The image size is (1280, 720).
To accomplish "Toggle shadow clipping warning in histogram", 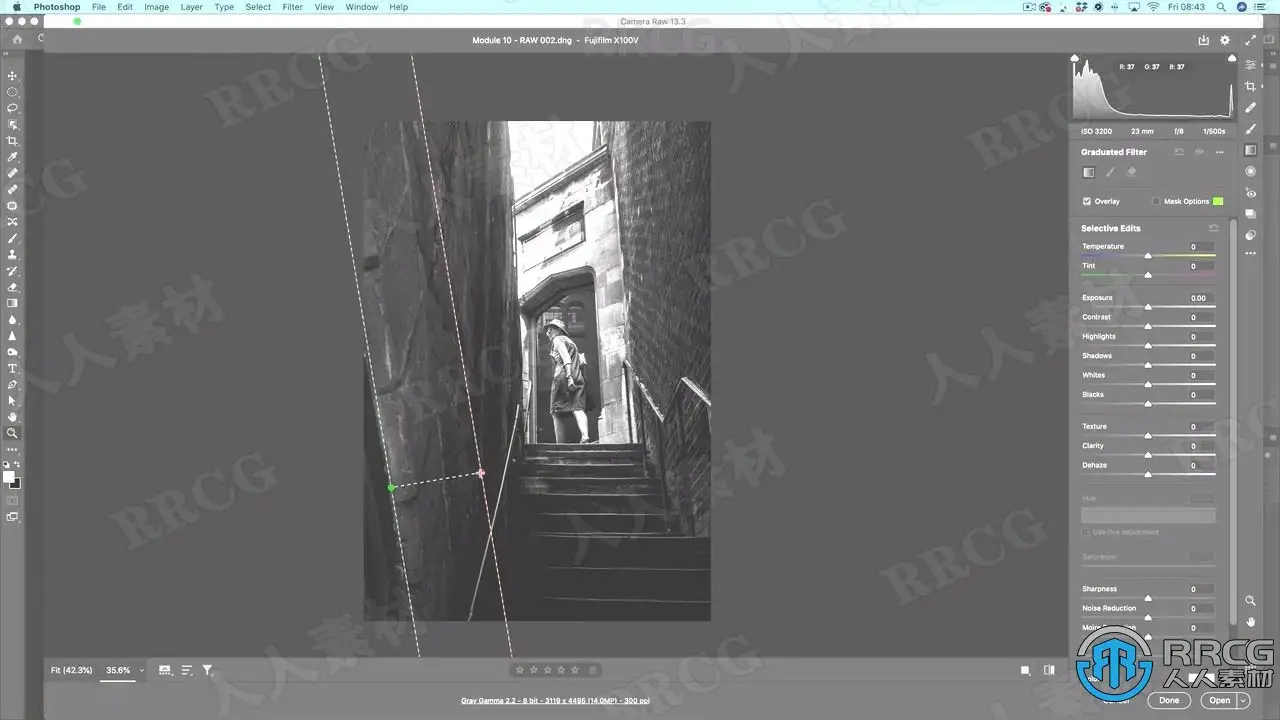I will (1077, 59).
